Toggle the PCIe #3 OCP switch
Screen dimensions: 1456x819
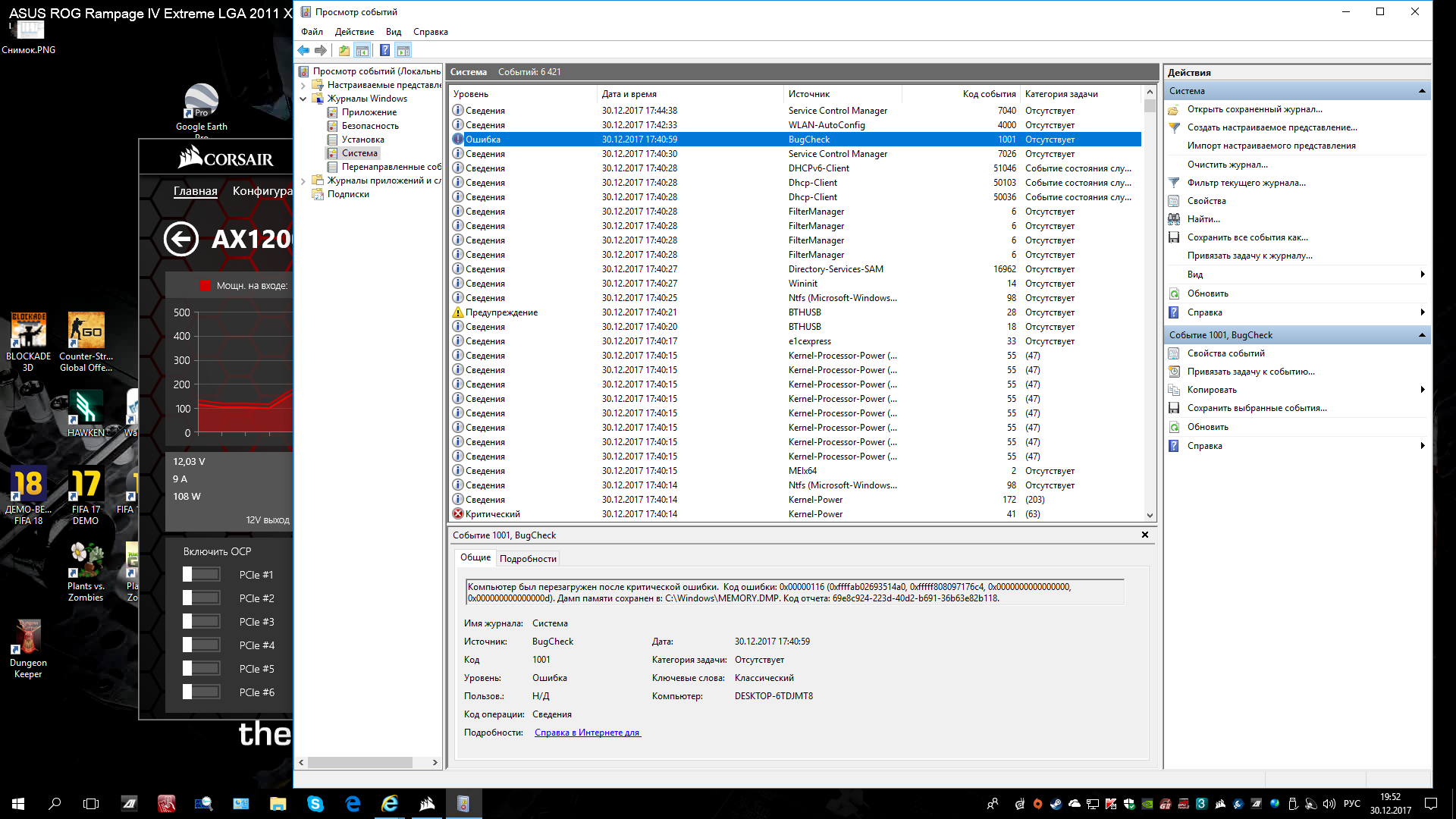click(x=201, y=622)
